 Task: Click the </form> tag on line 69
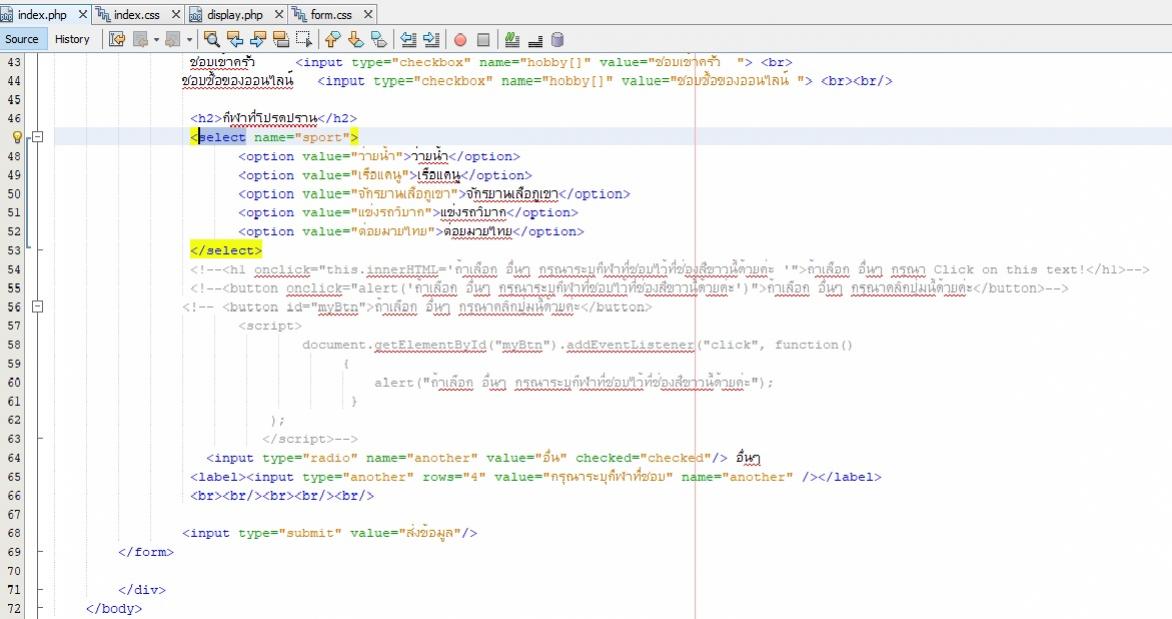146,552
